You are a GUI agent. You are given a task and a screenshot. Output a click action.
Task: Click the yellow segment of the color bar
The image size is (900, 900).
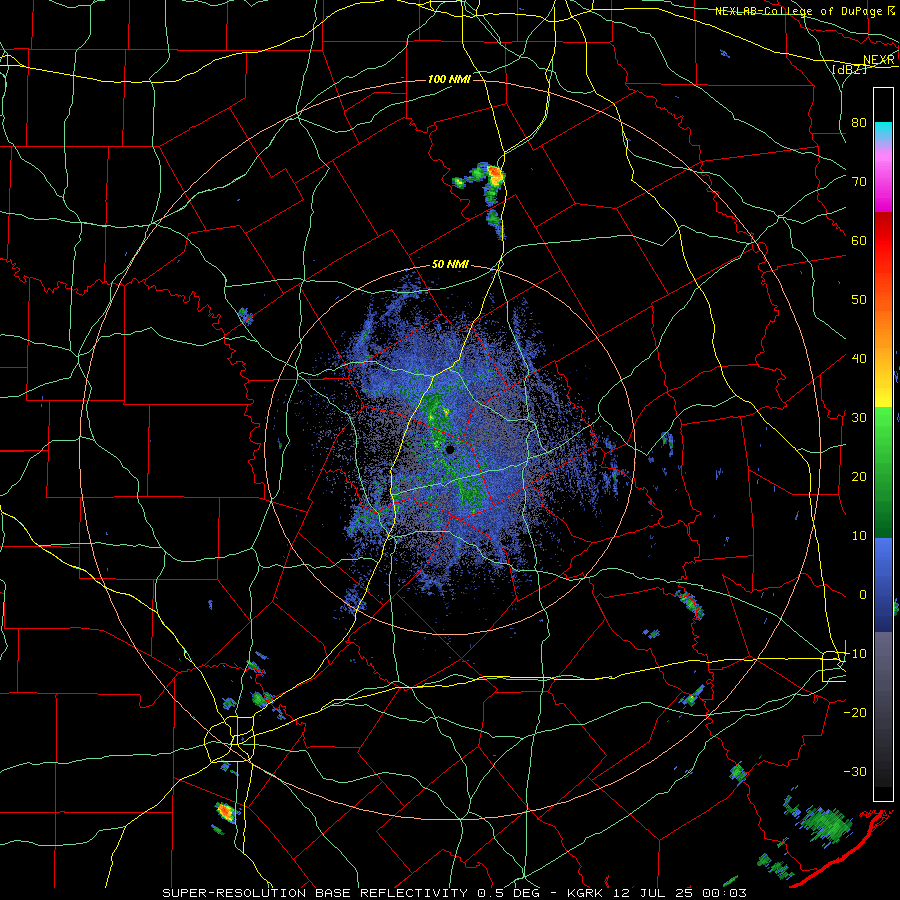coord(883,387)
